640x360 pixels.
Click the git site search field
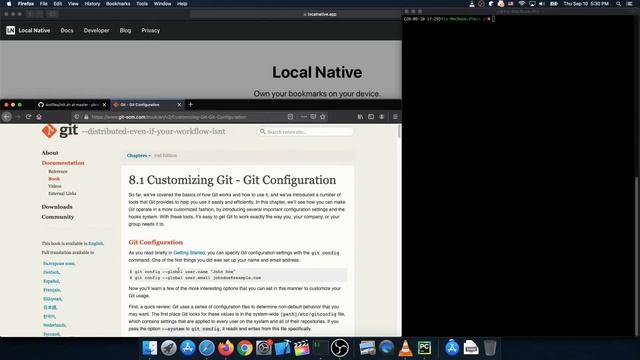[x=306, y=132]
